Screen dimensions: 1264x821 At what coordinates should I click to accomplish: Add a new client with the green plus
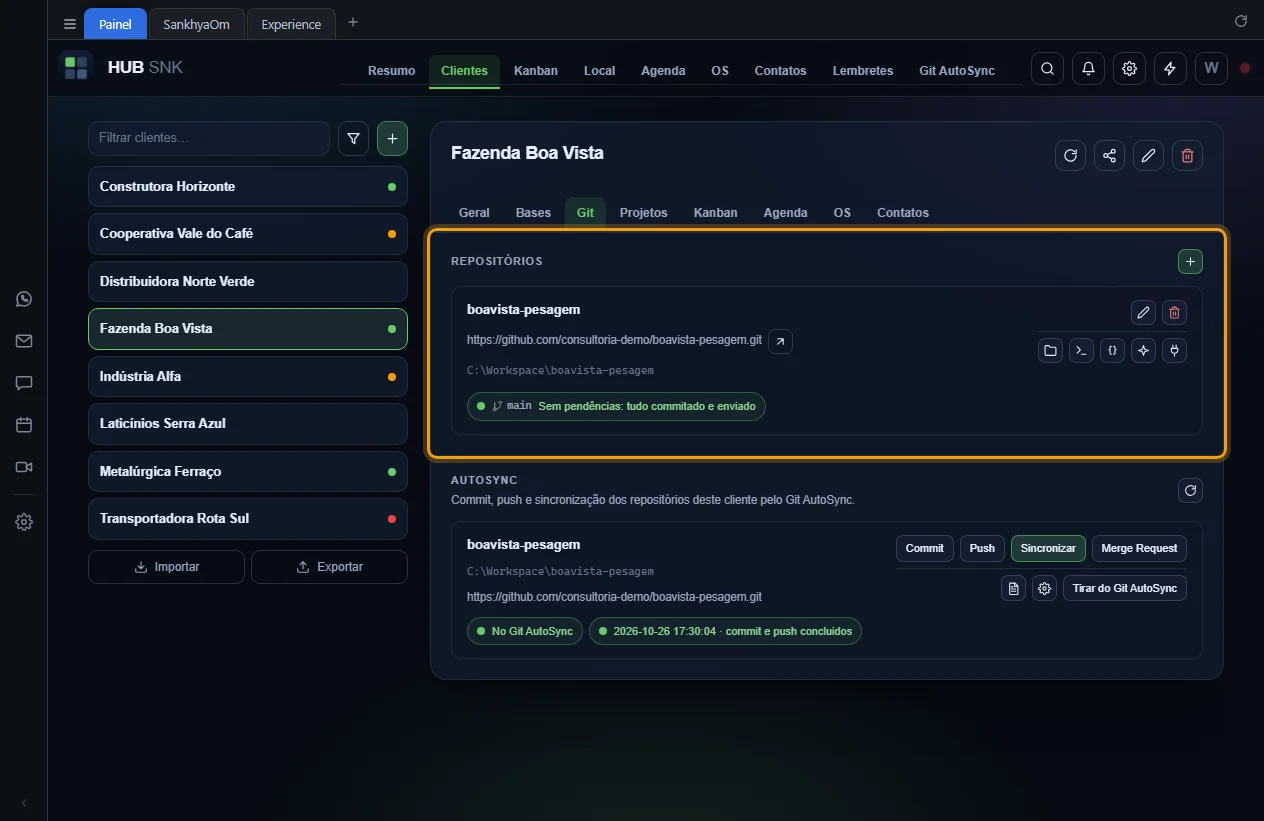[392, 139]
